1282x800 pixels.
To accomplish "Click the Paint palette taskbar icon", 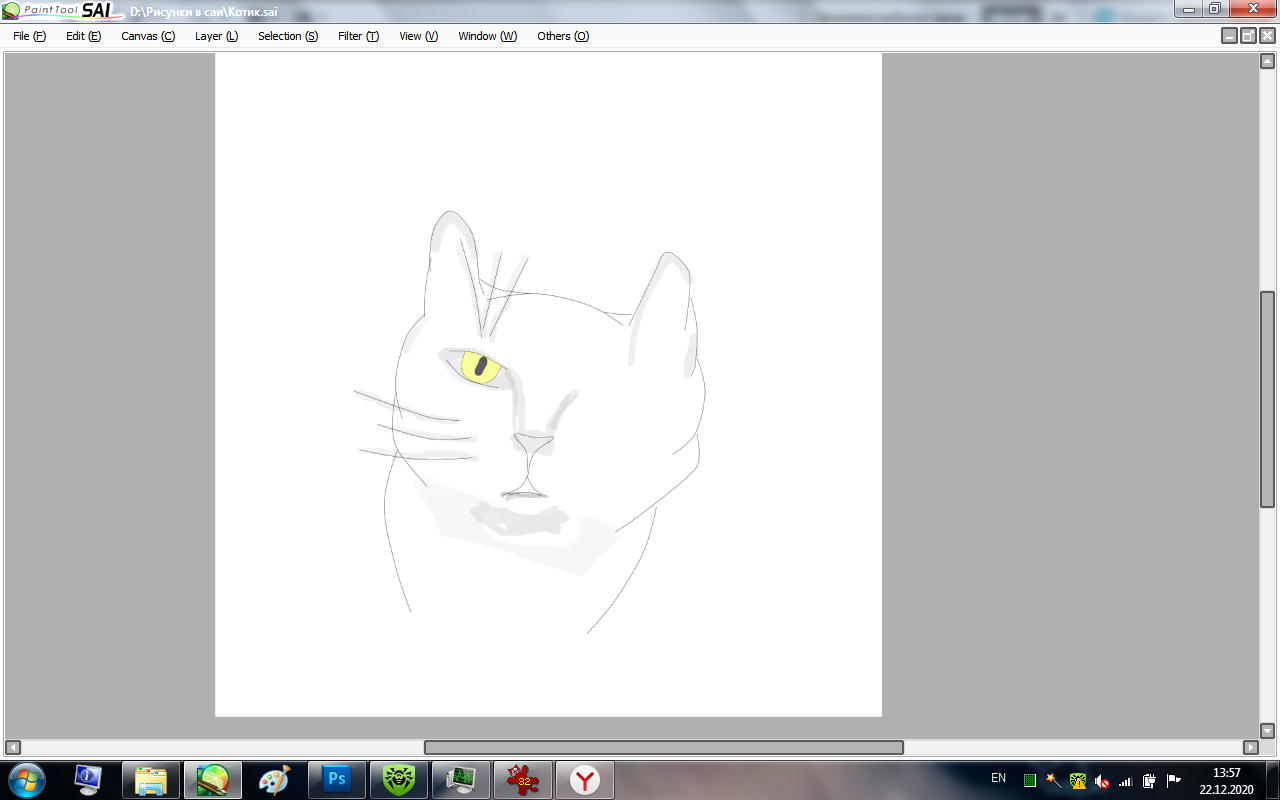I will pos(274,780).
